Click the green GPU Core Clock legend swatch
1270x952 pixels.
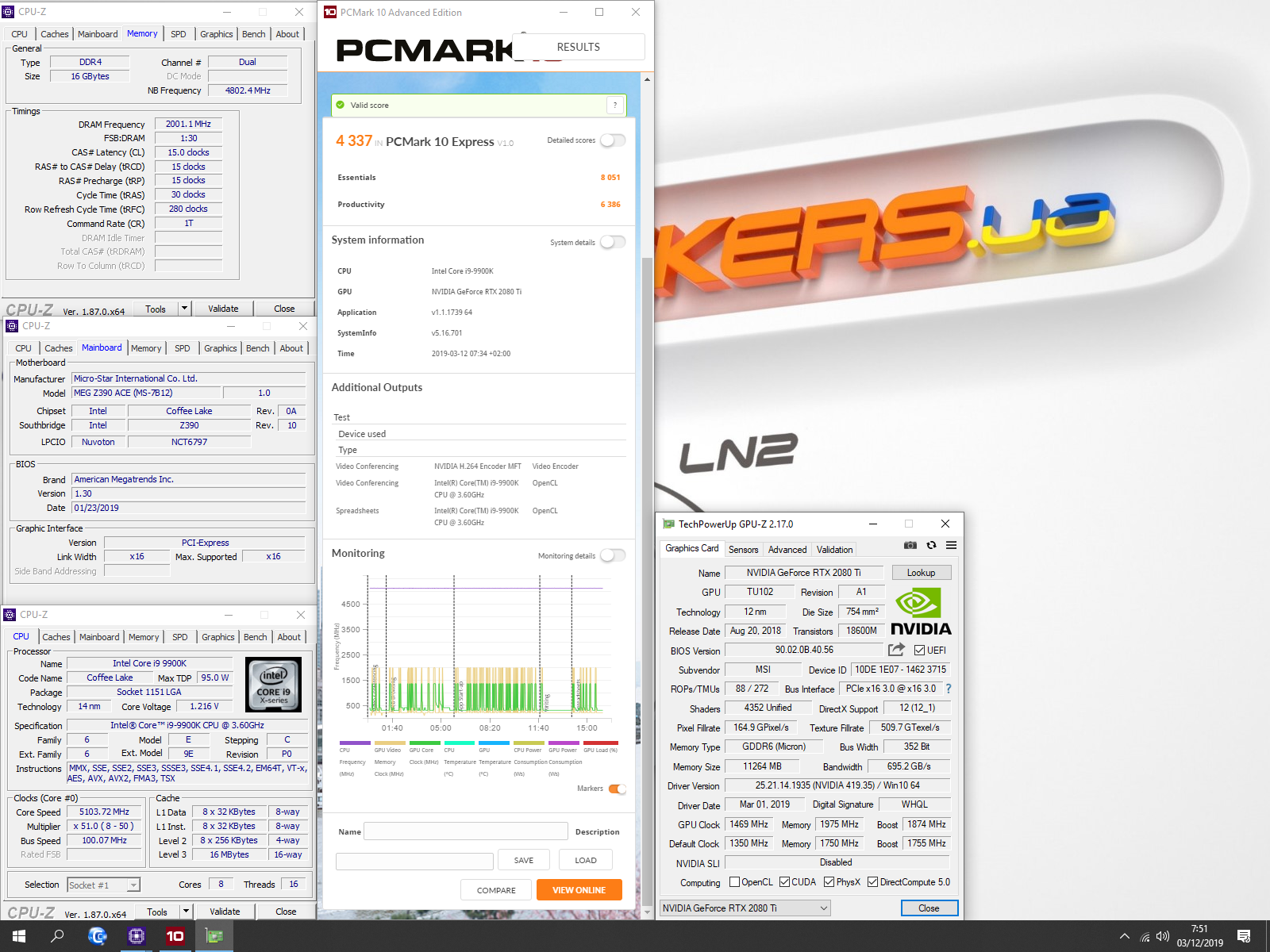425,743
